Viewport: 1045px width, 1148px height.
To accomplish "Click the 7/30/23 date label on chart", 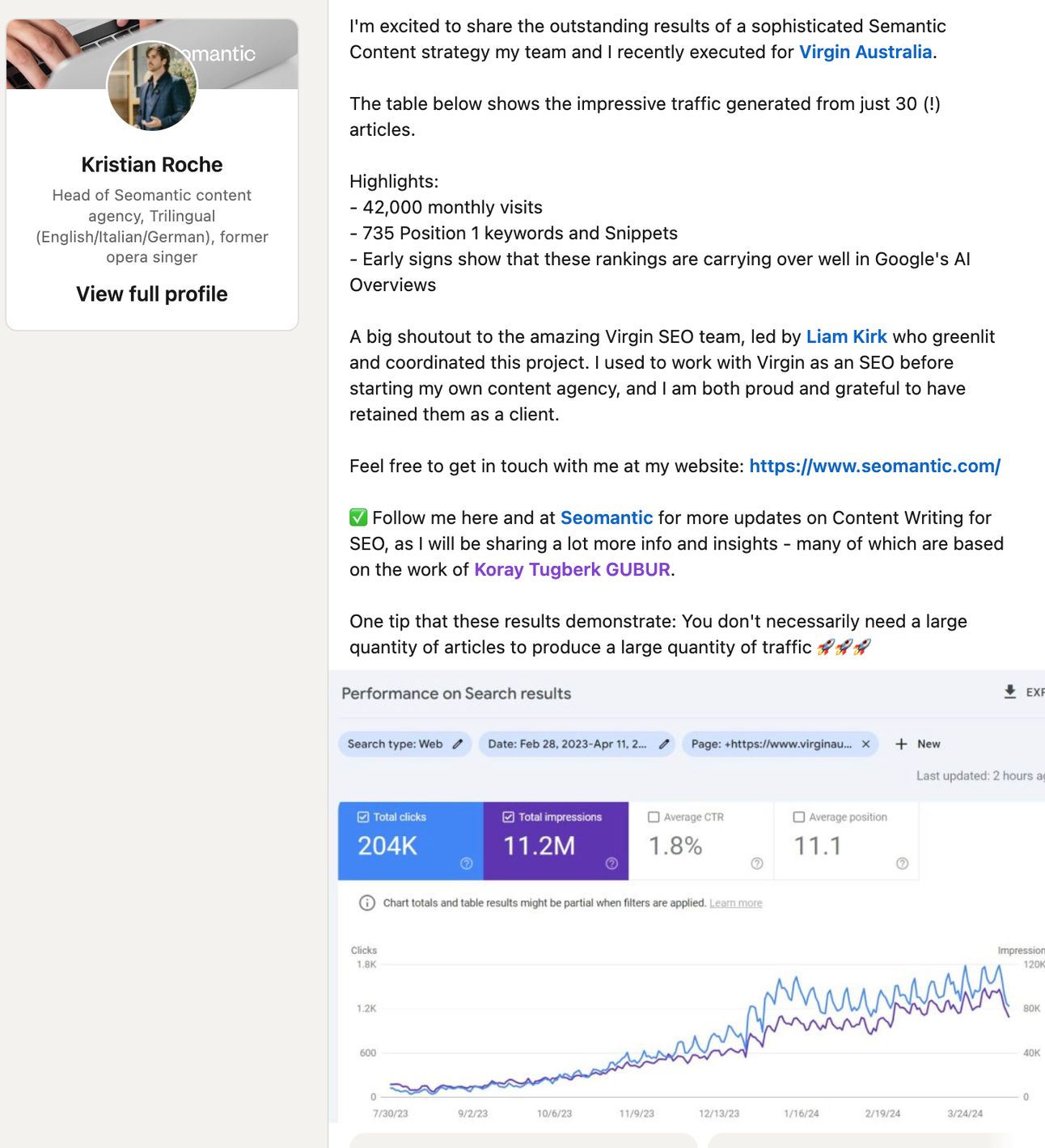I will click(391, 1114).
